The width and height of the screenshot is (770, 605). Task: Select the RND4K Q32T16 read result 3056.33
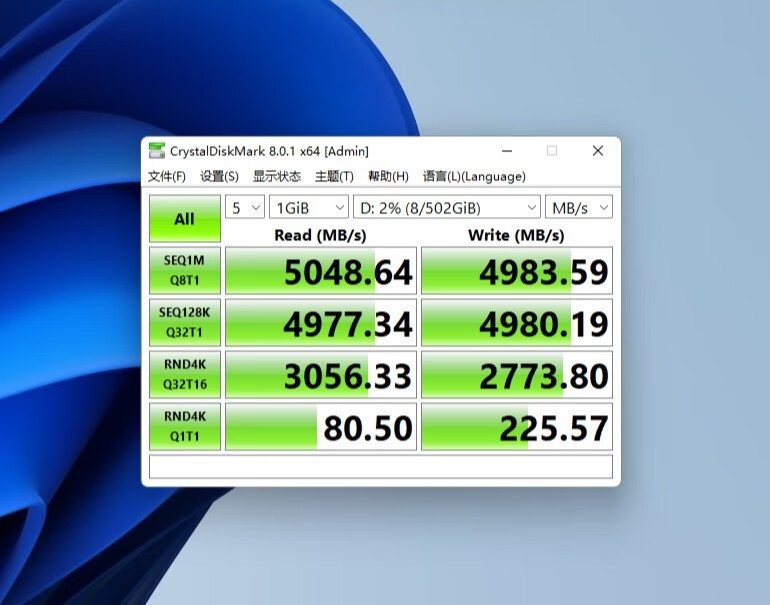click(321, 375)
